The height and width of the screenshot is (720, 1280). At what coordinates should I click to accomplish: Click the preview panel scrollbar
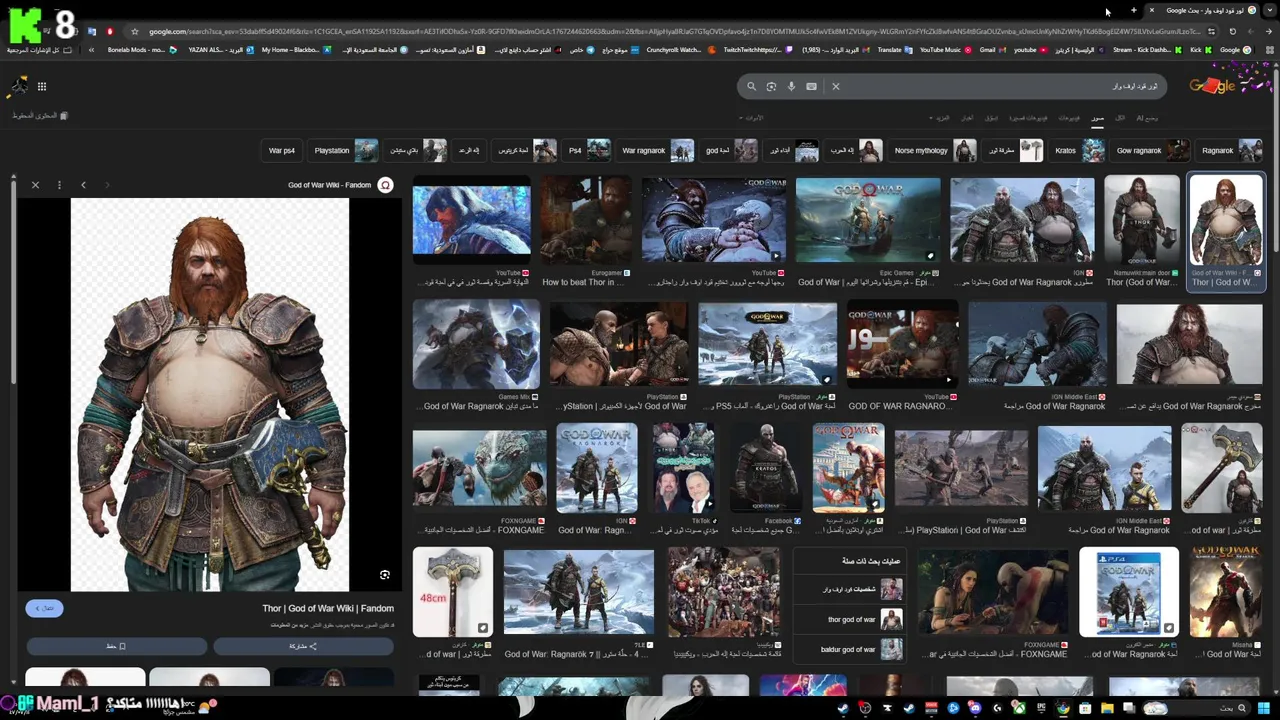tap(14, 280)
